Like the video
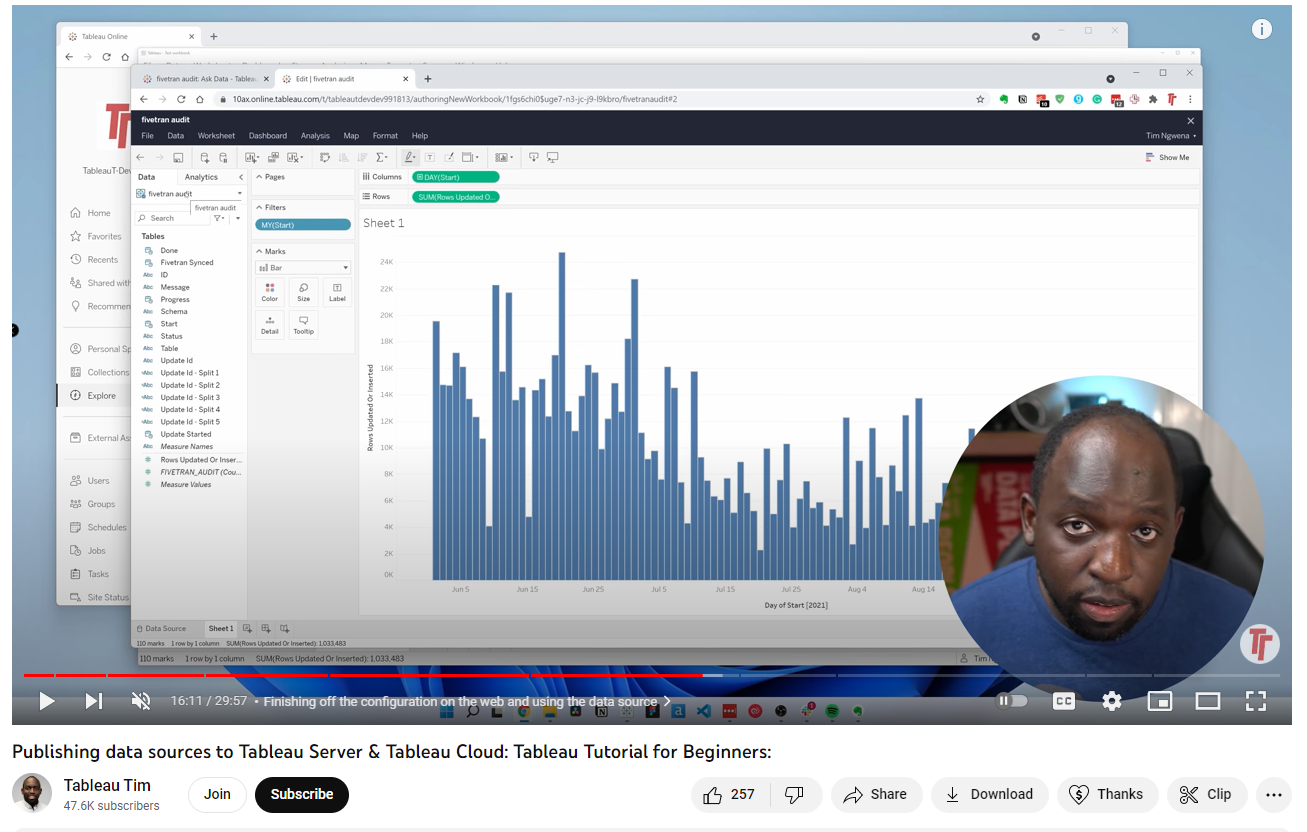Image resolution: width=1307 pixels, height=832 pixels. click(729, 794)
